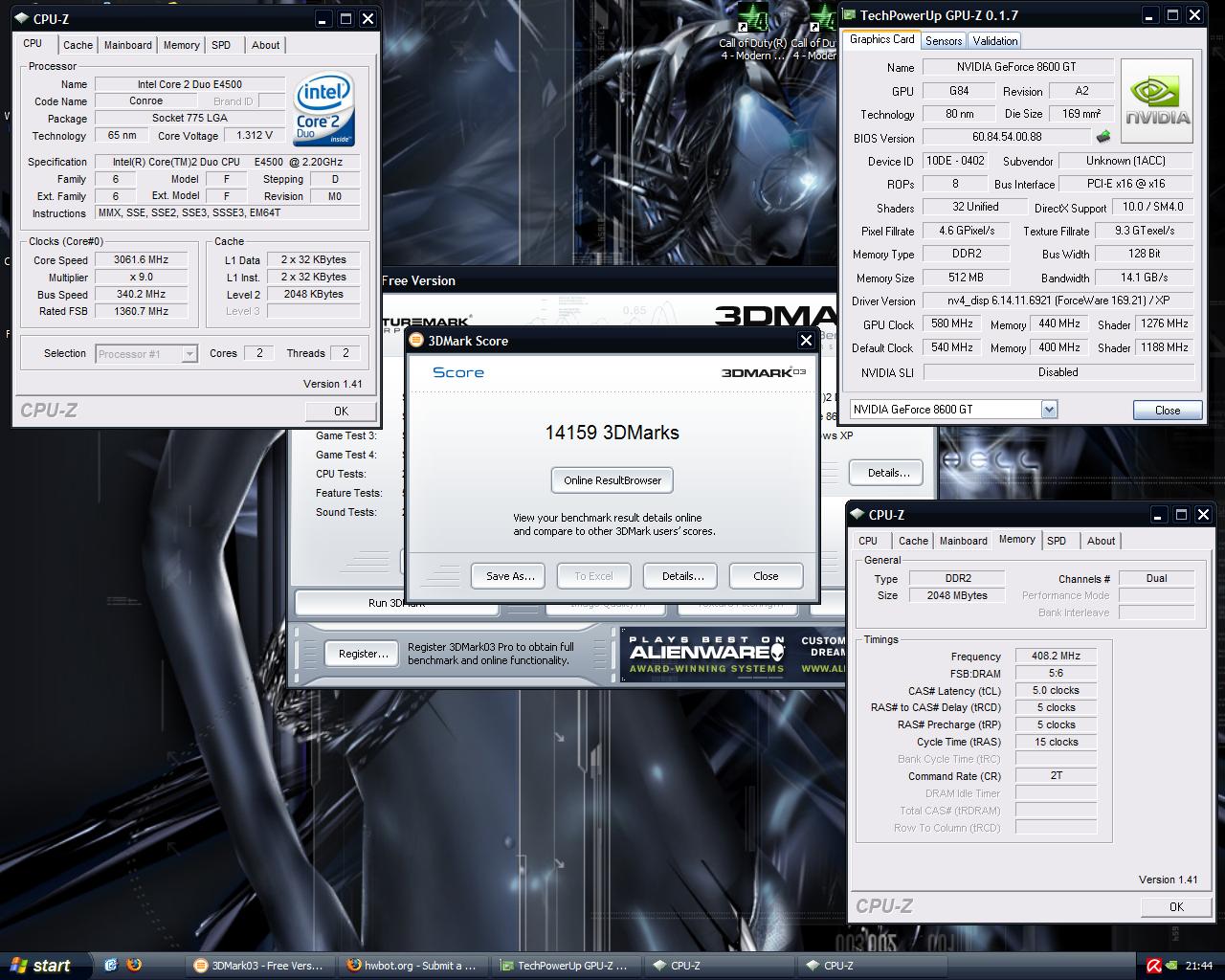The width and height of the screenshot is (1225, 980).
Task: Click BIOS Version field 60.84.54.00.88
Action: (x=1007, y=137)
